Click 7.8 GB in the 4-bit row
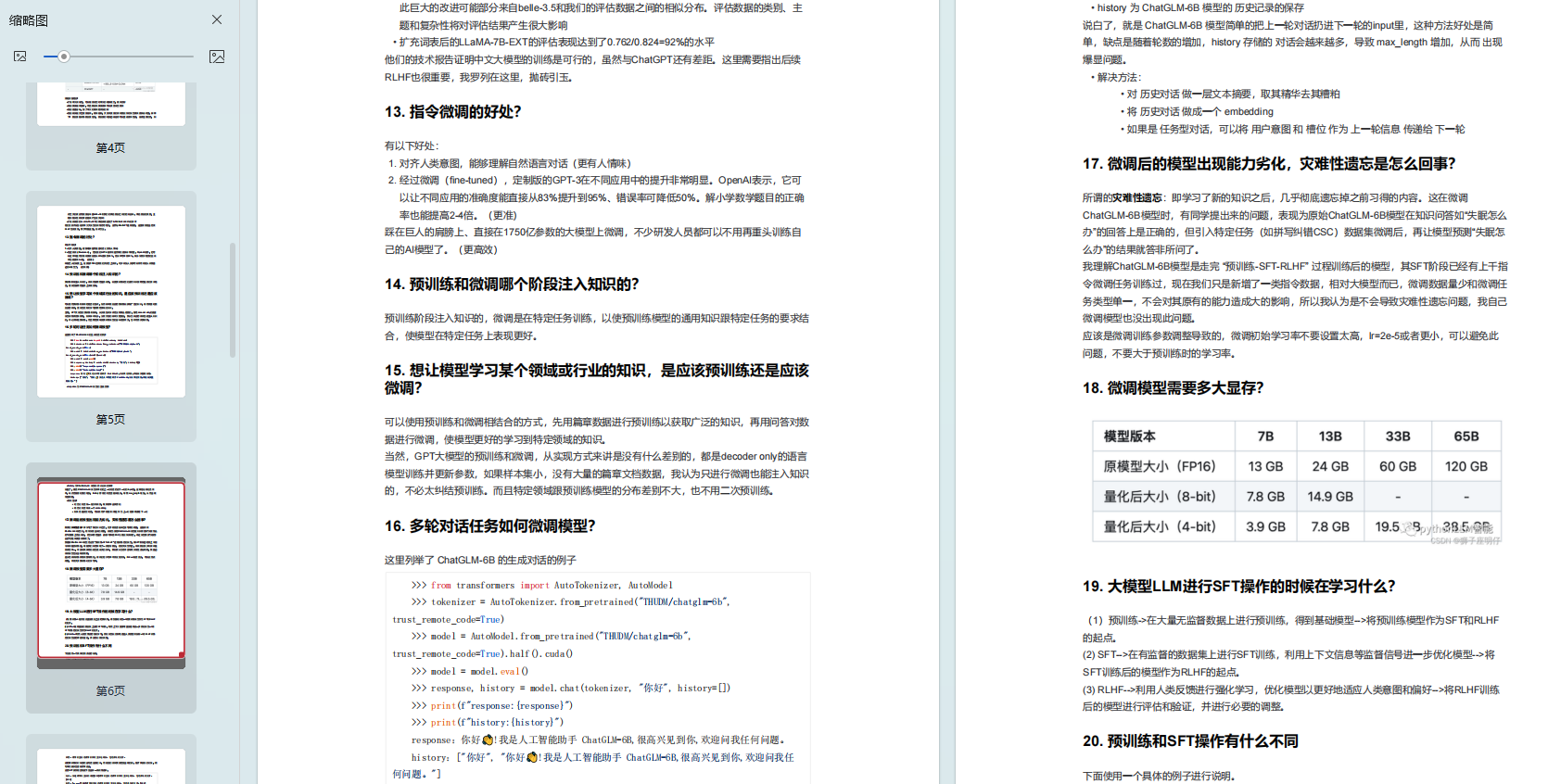The image size is (1548, 784). coord(1330,526)
